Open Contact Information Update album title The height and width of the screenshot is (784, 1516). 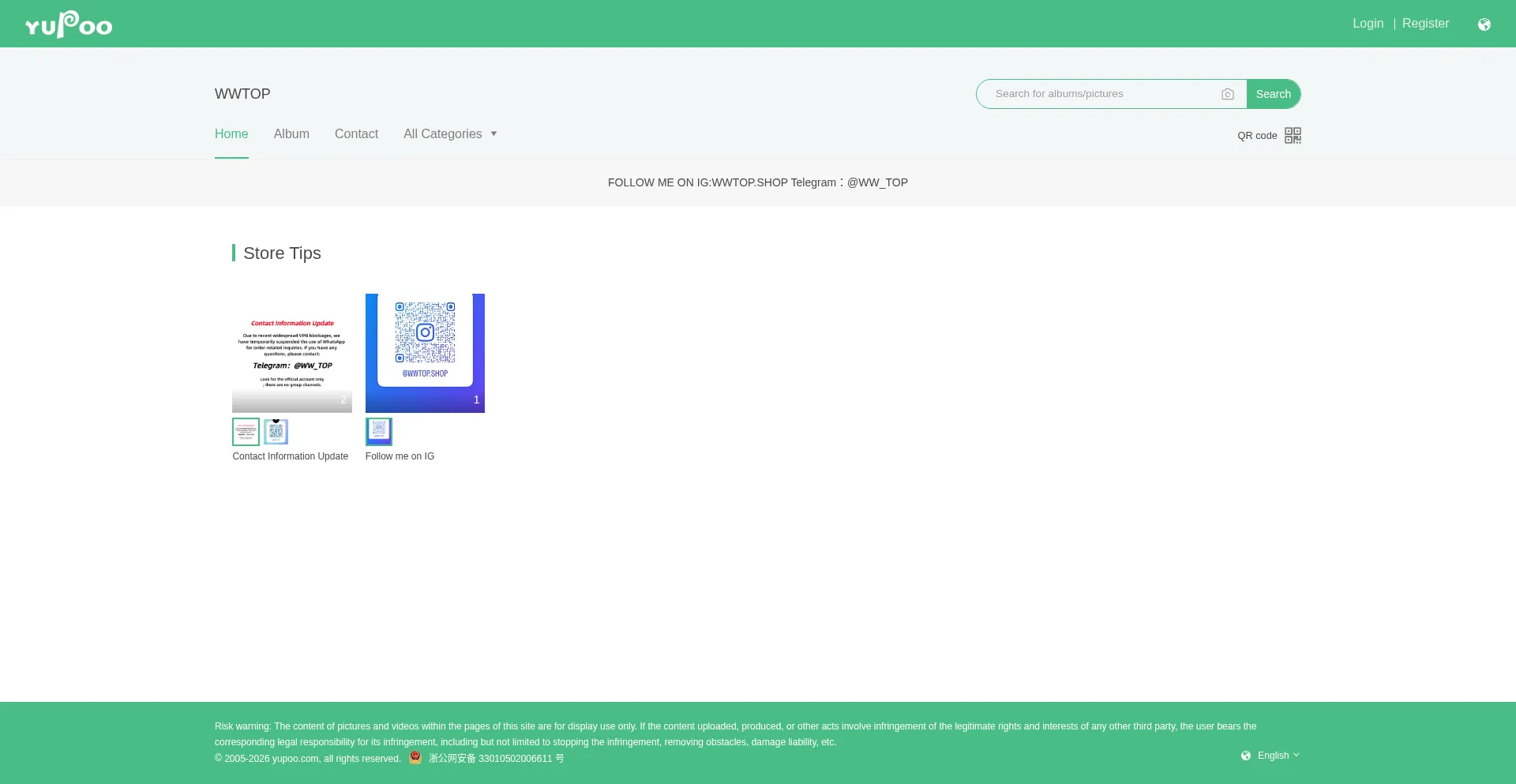[x=291, y=456]
